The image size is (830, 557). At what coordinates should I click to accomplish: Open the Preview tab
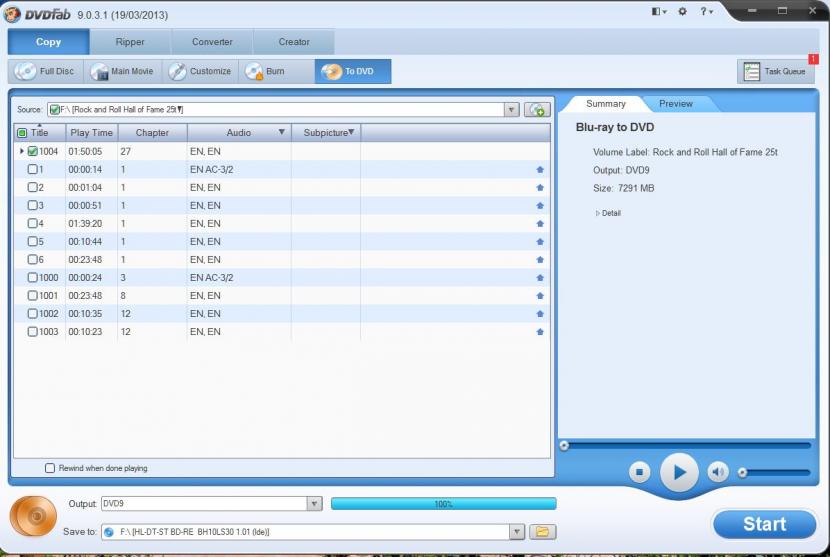pos(676,104)
